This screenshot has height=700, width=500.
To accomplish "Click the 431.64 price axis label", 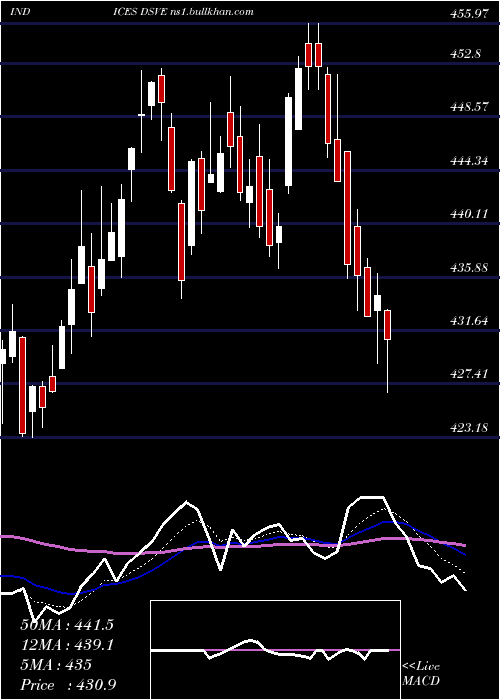I will coord(468,321).
